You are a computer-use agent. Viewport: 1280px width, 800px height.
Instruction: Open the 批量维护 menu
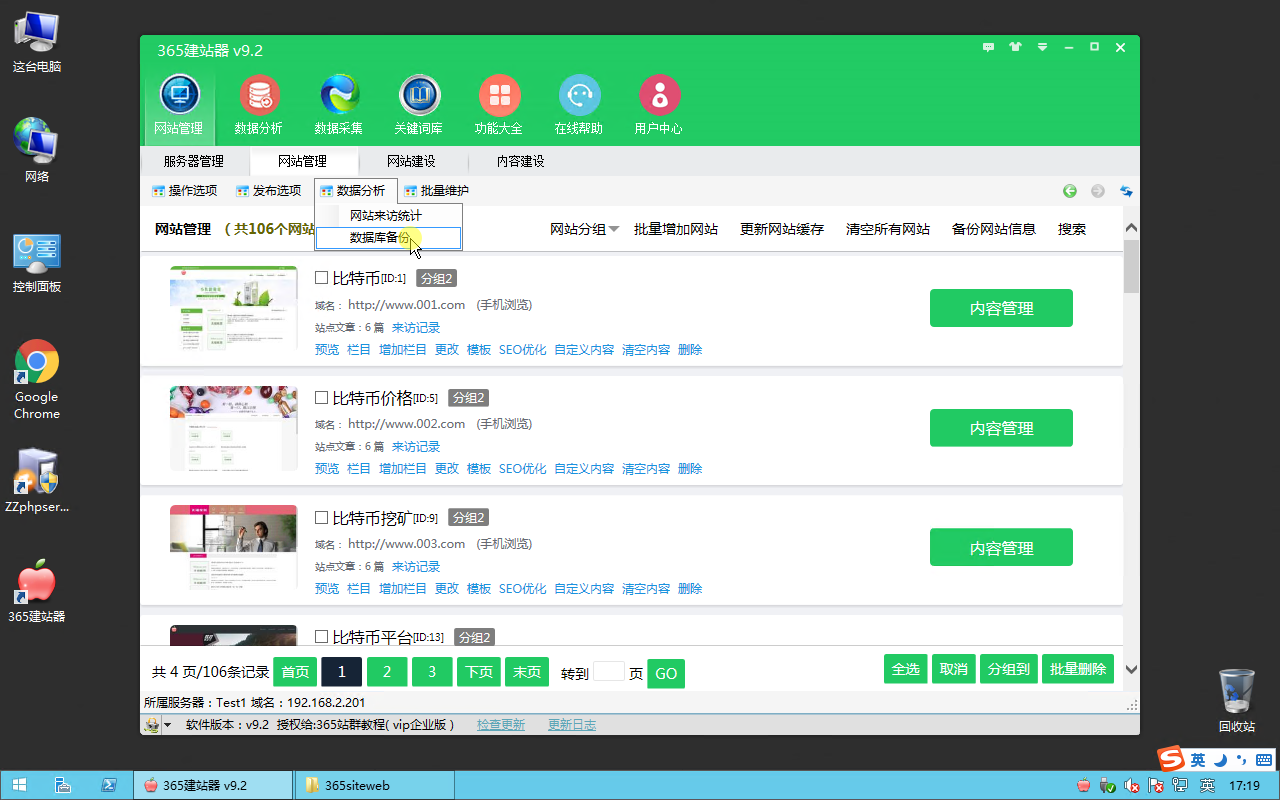(437, 191)
